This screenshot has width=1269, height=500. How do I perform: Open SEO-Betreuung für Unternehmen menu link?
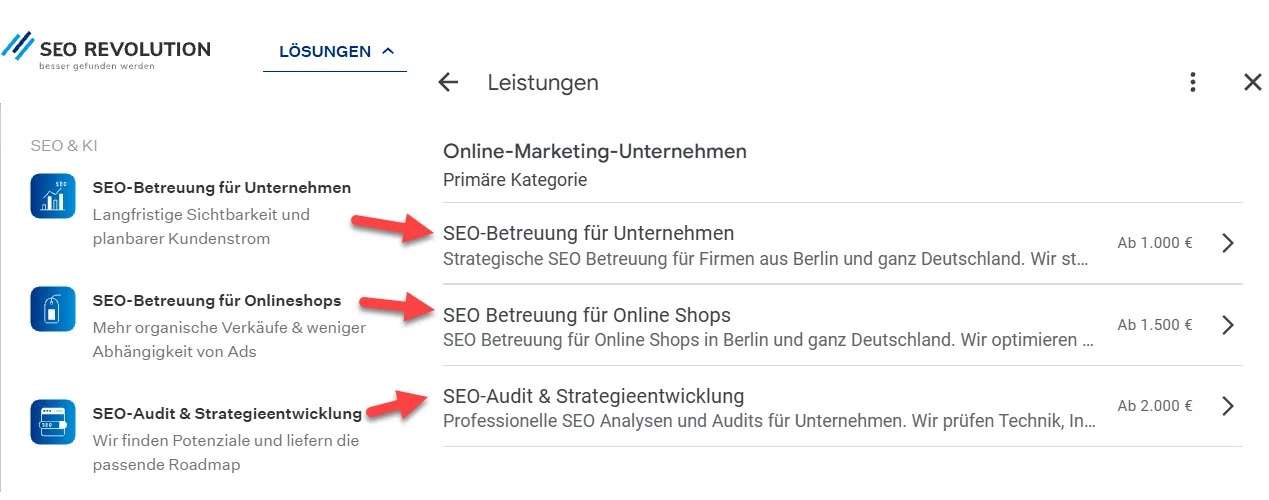[222, 187]
